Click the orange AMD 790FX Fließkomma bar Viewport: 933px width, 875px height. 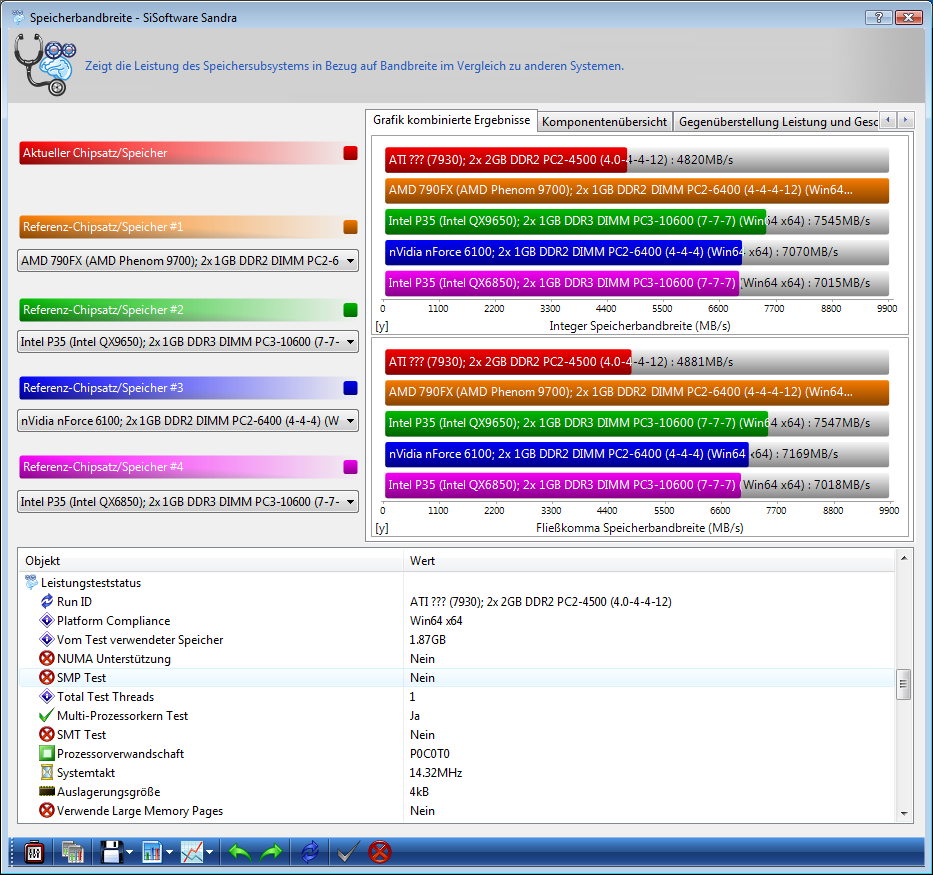(x=637, y=393)
